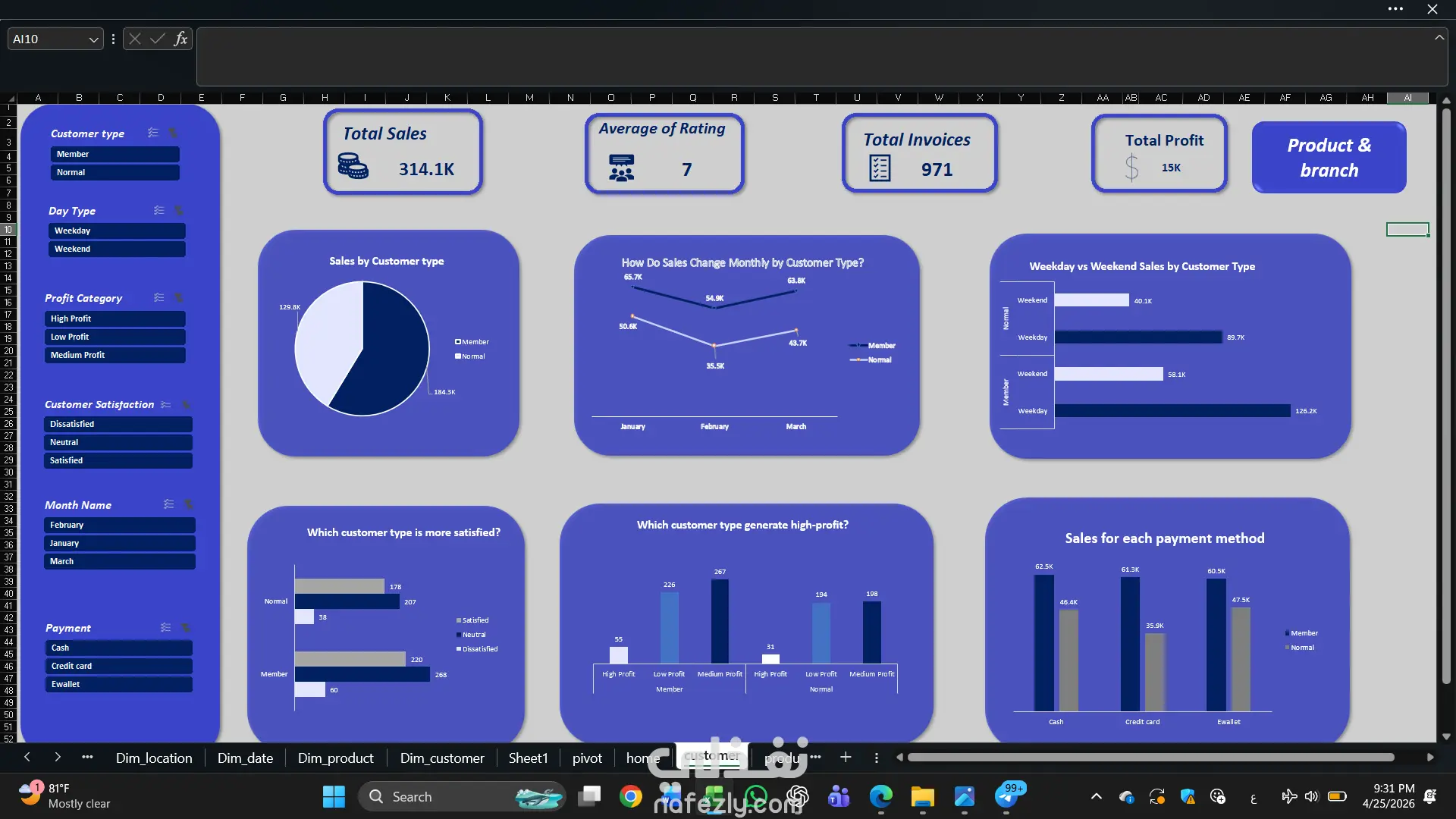The image size is (1456, 819).
Task: Click the add new sheet plus icon
Action: tap(846, 757)
